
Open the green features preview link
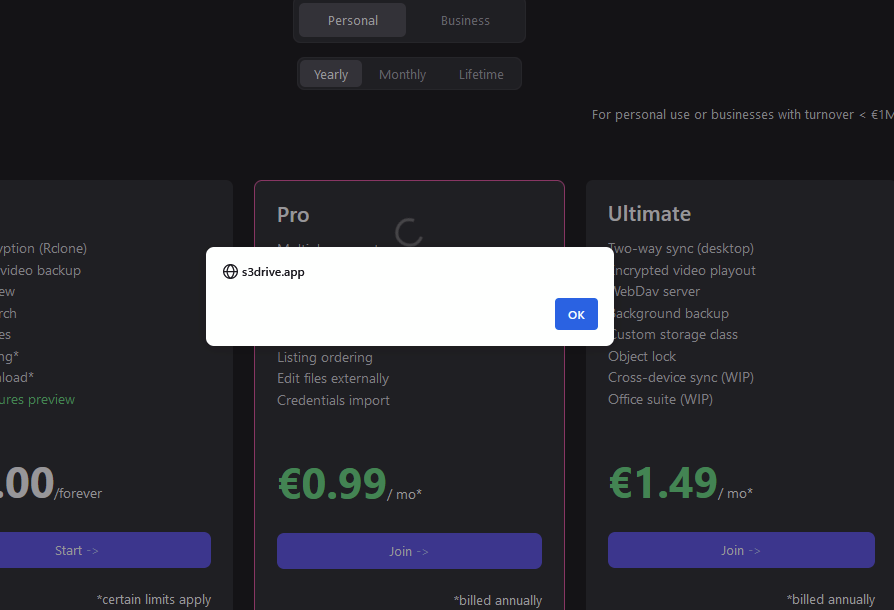tap(37, 400)
